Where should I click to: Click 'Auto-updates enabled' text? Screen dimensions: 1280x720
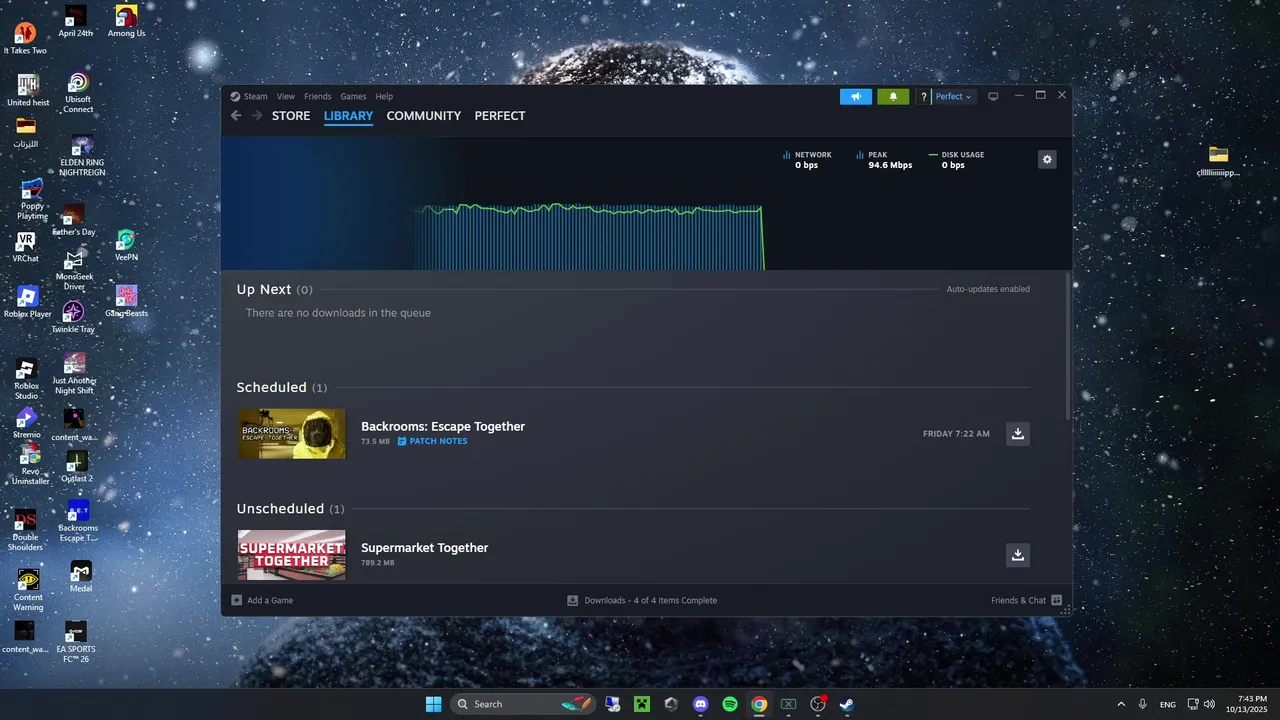(988, 289)
